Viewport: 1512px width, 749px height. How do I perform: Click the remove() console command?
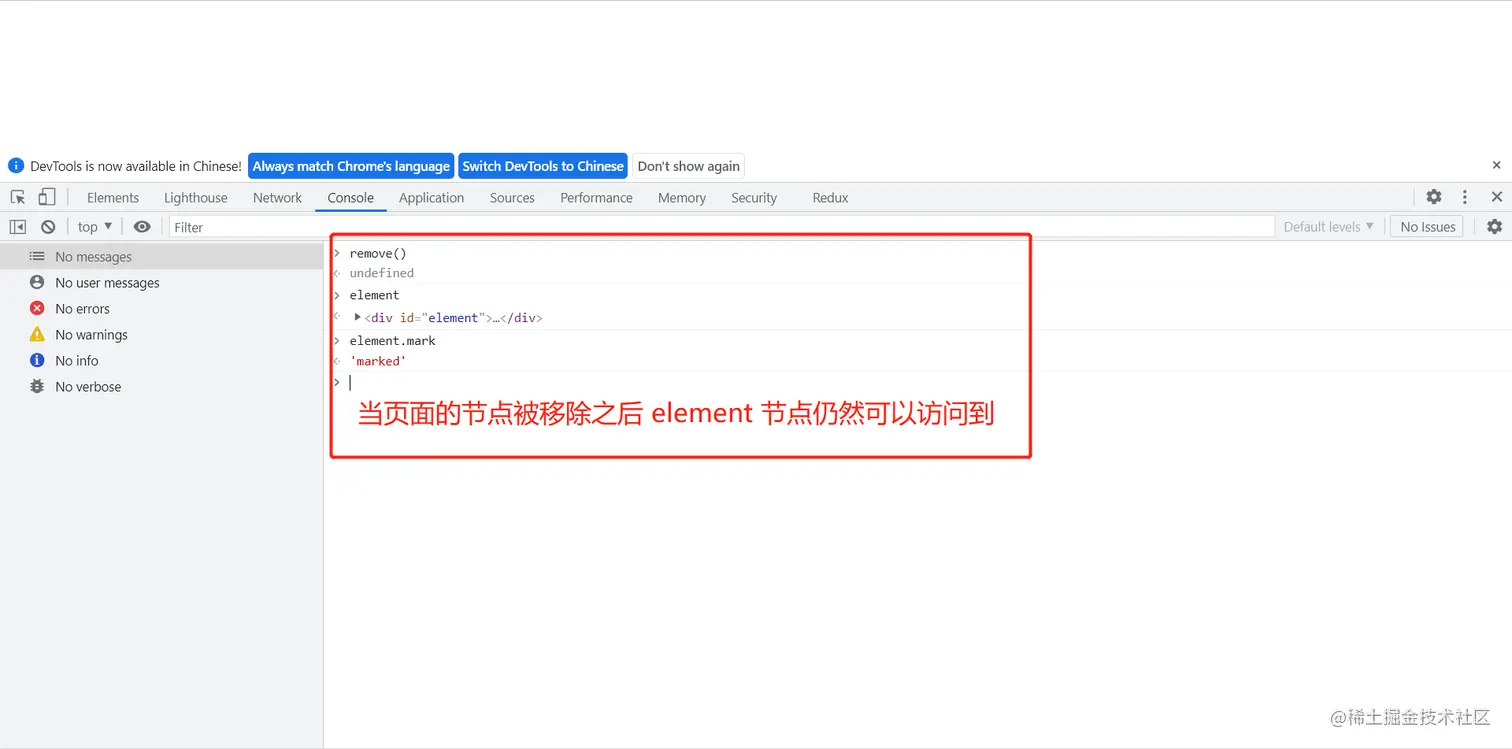pyautogui.click(x=378, y=254)
